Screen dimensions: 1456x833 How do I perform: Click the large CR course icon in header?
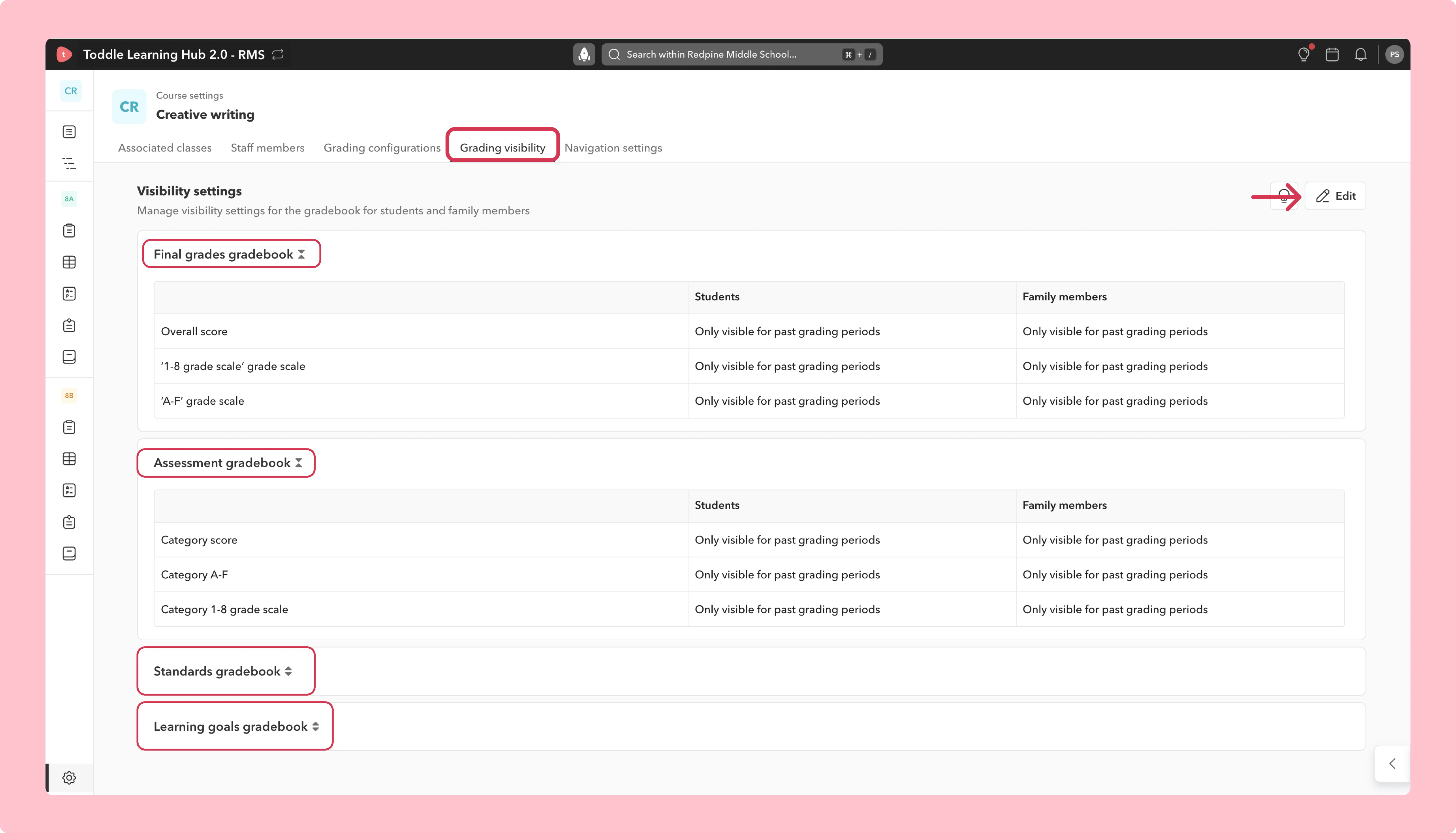coord(129,106)
